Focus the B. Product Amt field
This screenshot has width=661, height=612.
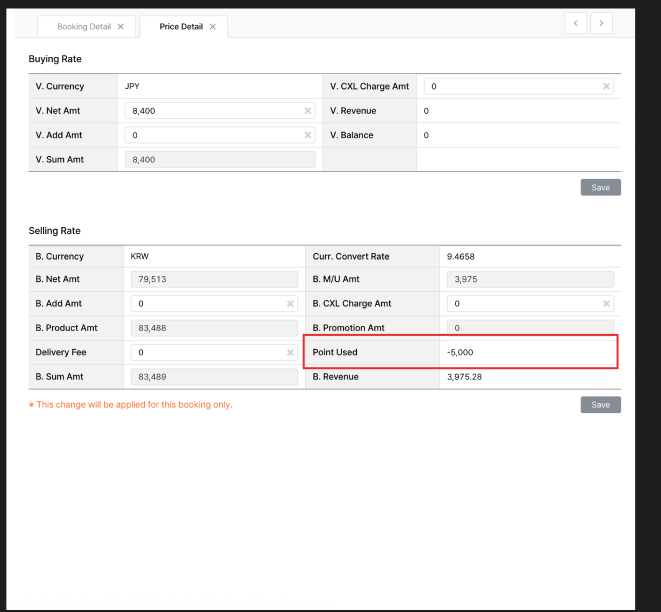[214, 328]
